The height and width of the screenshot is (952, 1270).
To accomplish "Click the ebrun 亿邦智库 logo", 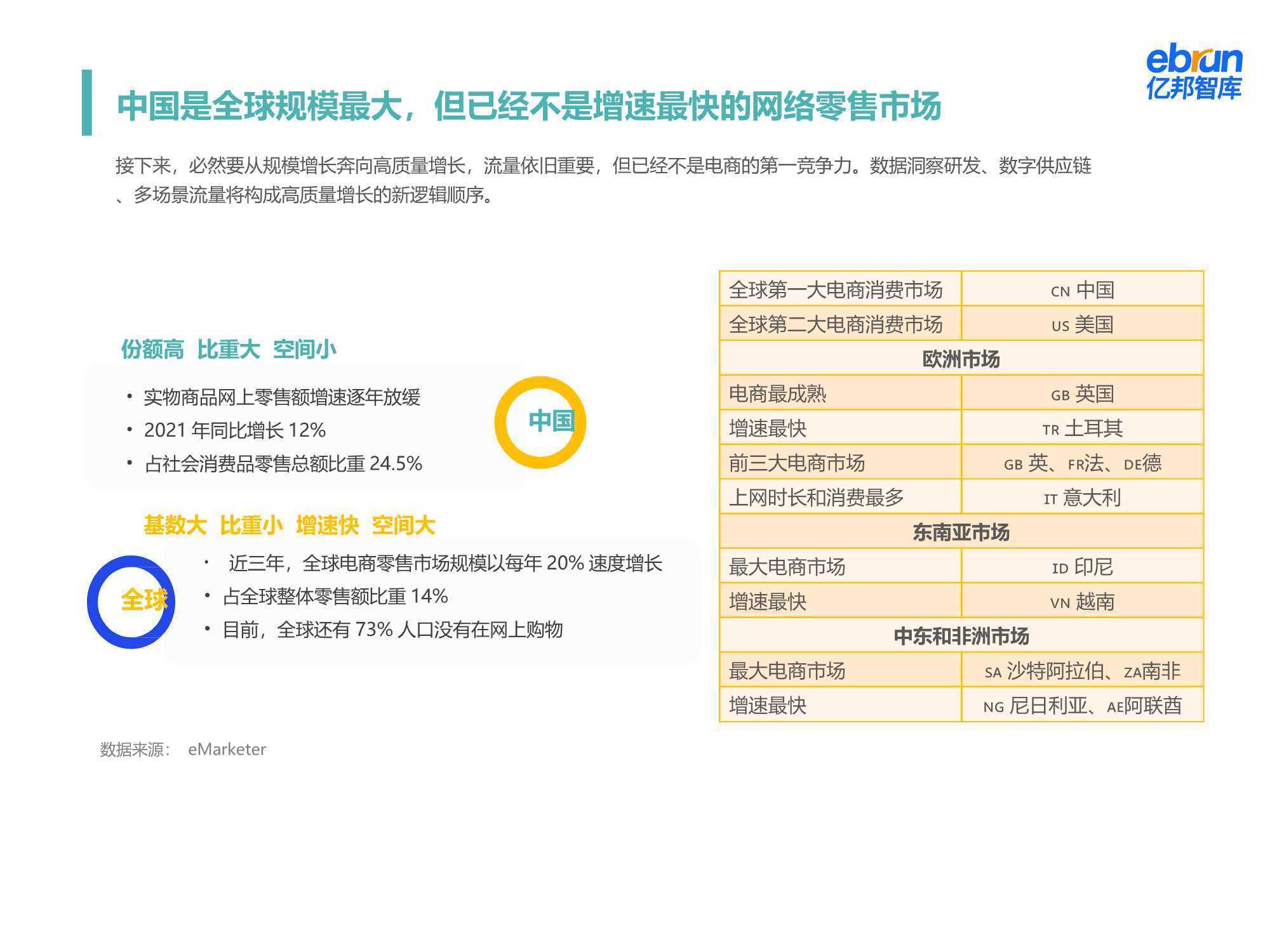I will 1194,72.
